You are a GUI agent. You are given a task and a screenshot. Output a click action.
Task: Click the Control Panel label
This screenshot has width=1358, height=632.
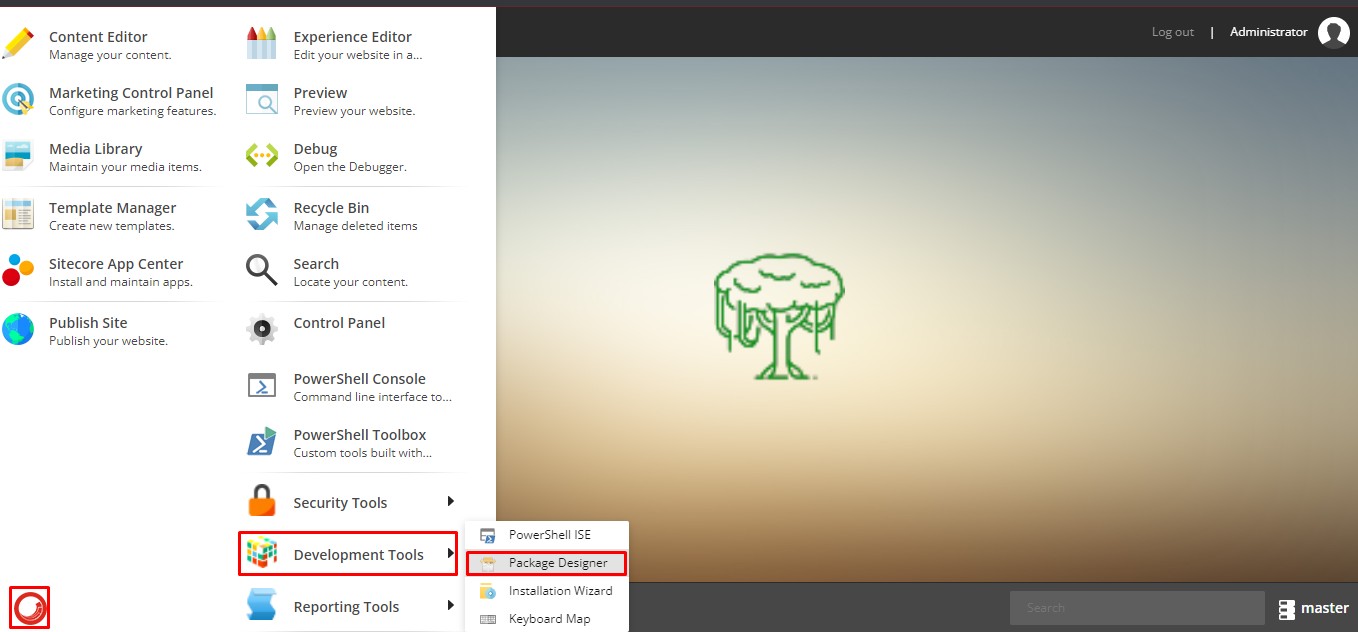click(x=339, y=323)
